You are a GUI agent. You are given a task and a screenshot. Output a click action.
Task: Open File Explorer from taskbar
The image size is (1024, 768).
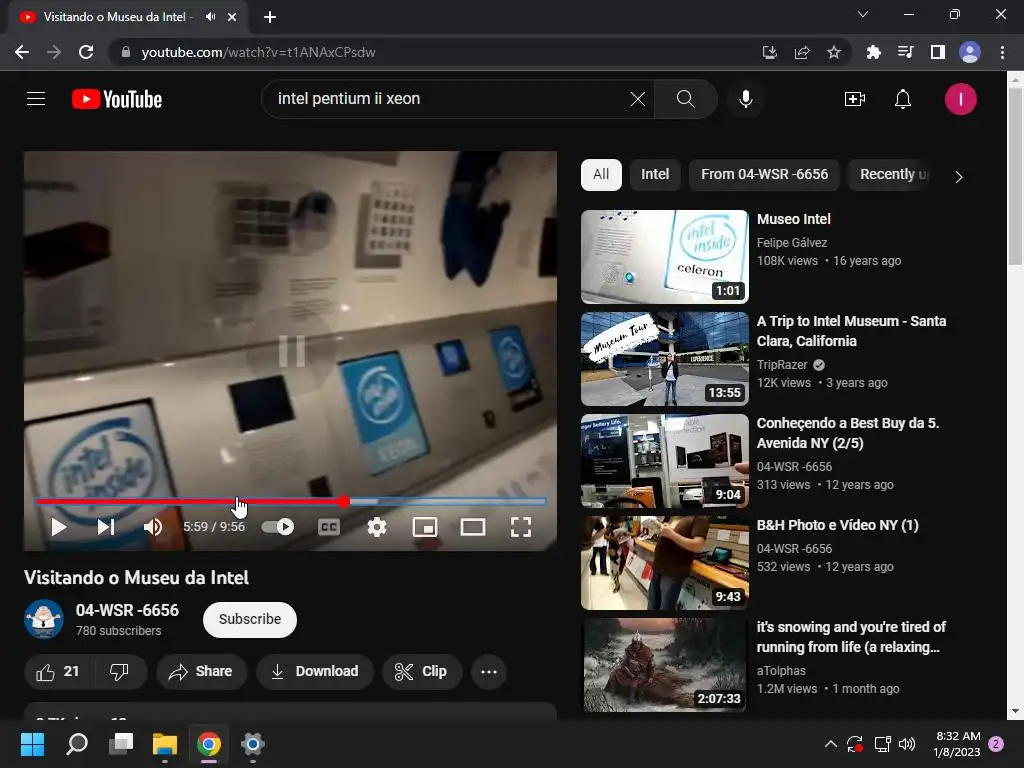coord(165,744)
